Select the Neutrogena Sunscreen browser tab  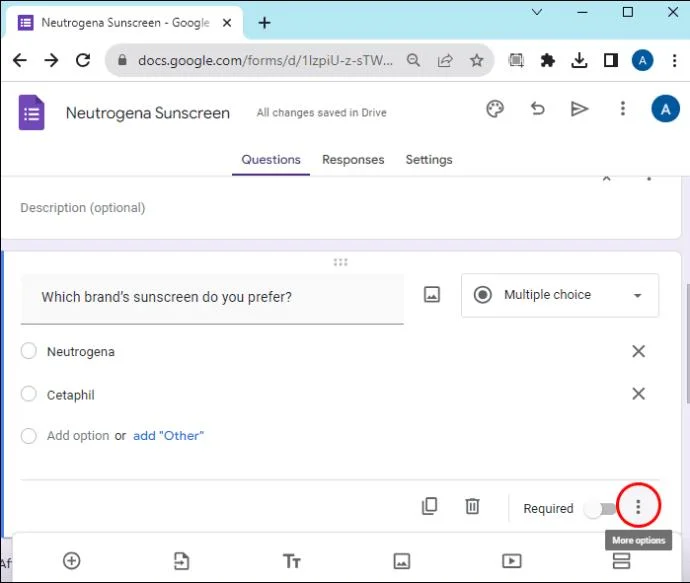(125, 22)
